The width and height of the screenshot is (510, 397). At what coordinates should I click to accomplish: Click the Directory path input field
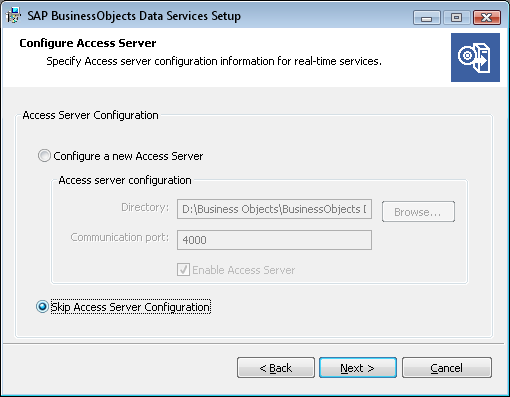(274, 209)
